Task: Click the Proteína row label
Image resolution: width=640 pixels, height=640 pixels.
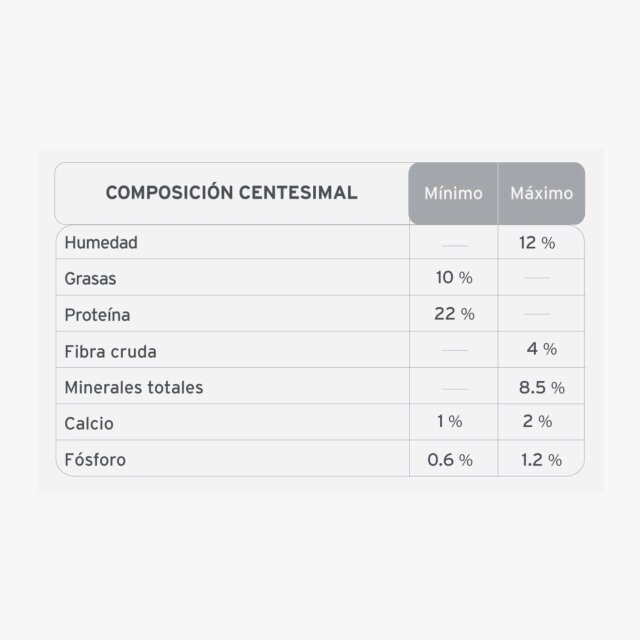Action: 97,315
